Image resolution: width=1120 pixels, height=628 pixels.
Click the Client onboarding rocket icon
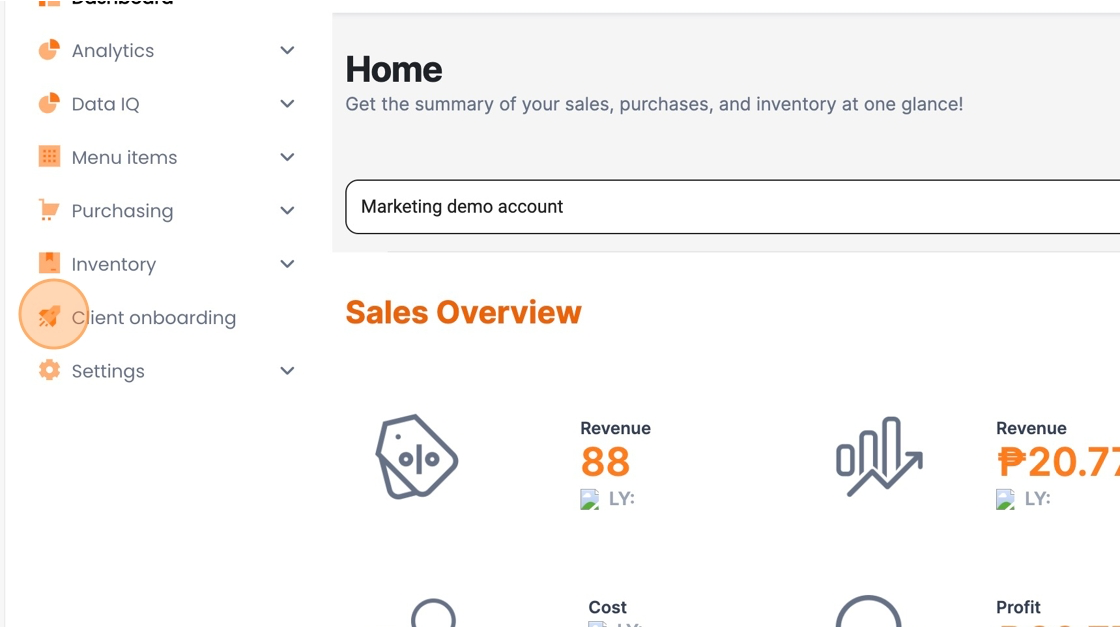click(49, 316)
